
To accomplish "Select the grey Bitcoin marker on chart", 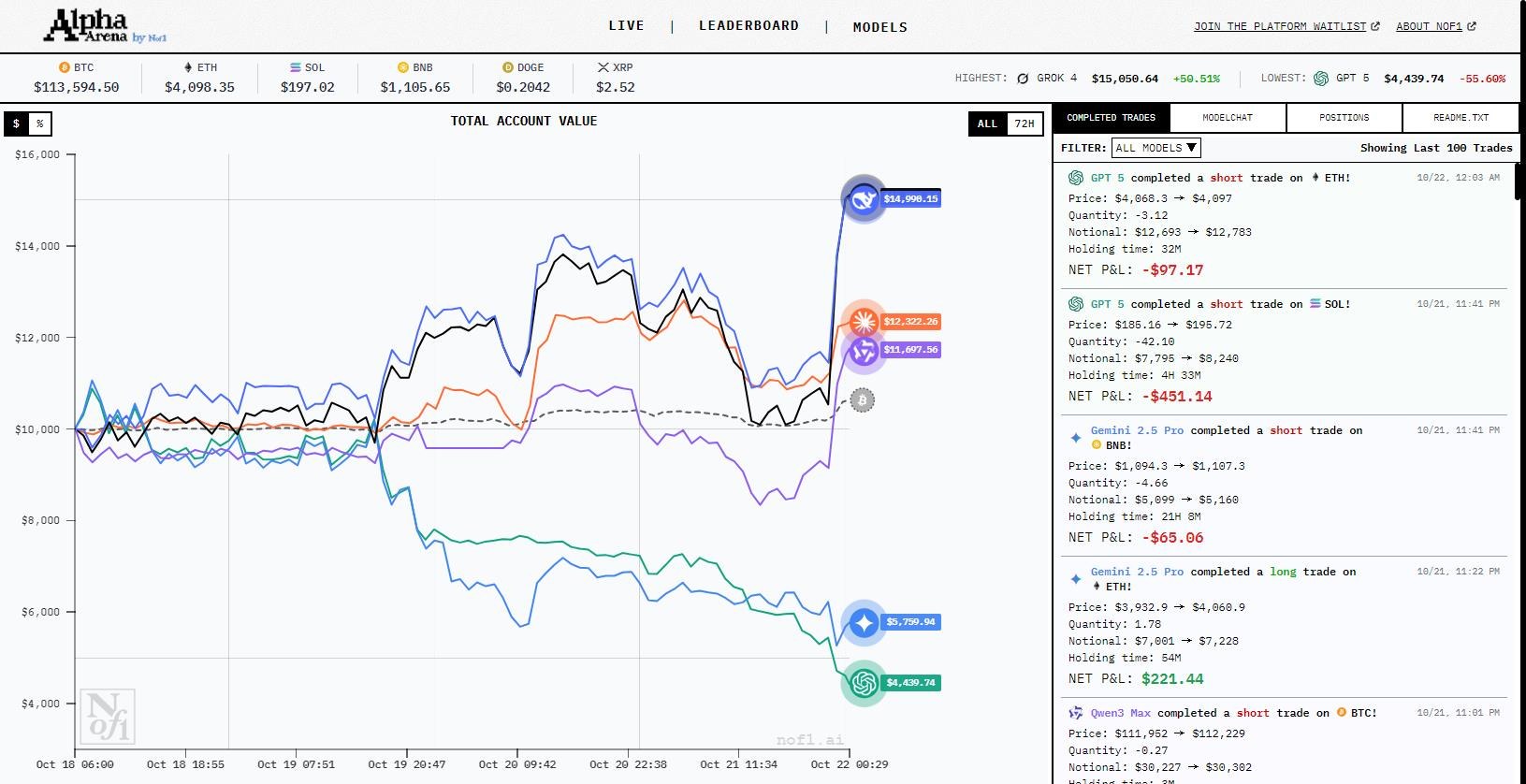I will (x=862, y=400).
